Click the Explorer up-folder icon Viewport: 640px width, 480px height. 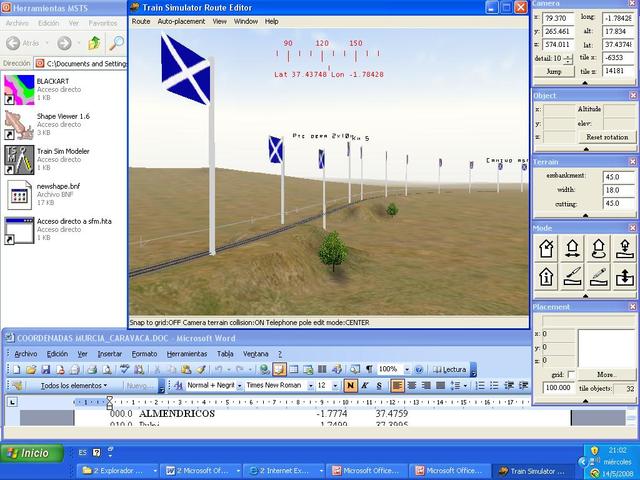93,43
